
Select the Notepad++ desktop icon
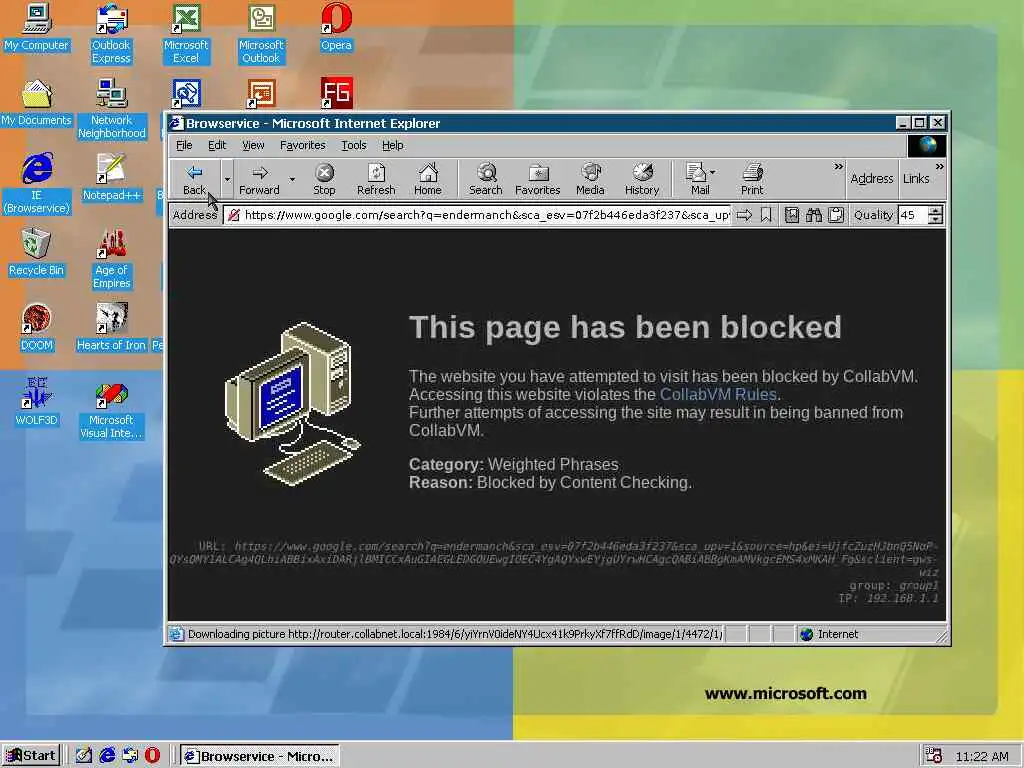(x=111, y=177)
